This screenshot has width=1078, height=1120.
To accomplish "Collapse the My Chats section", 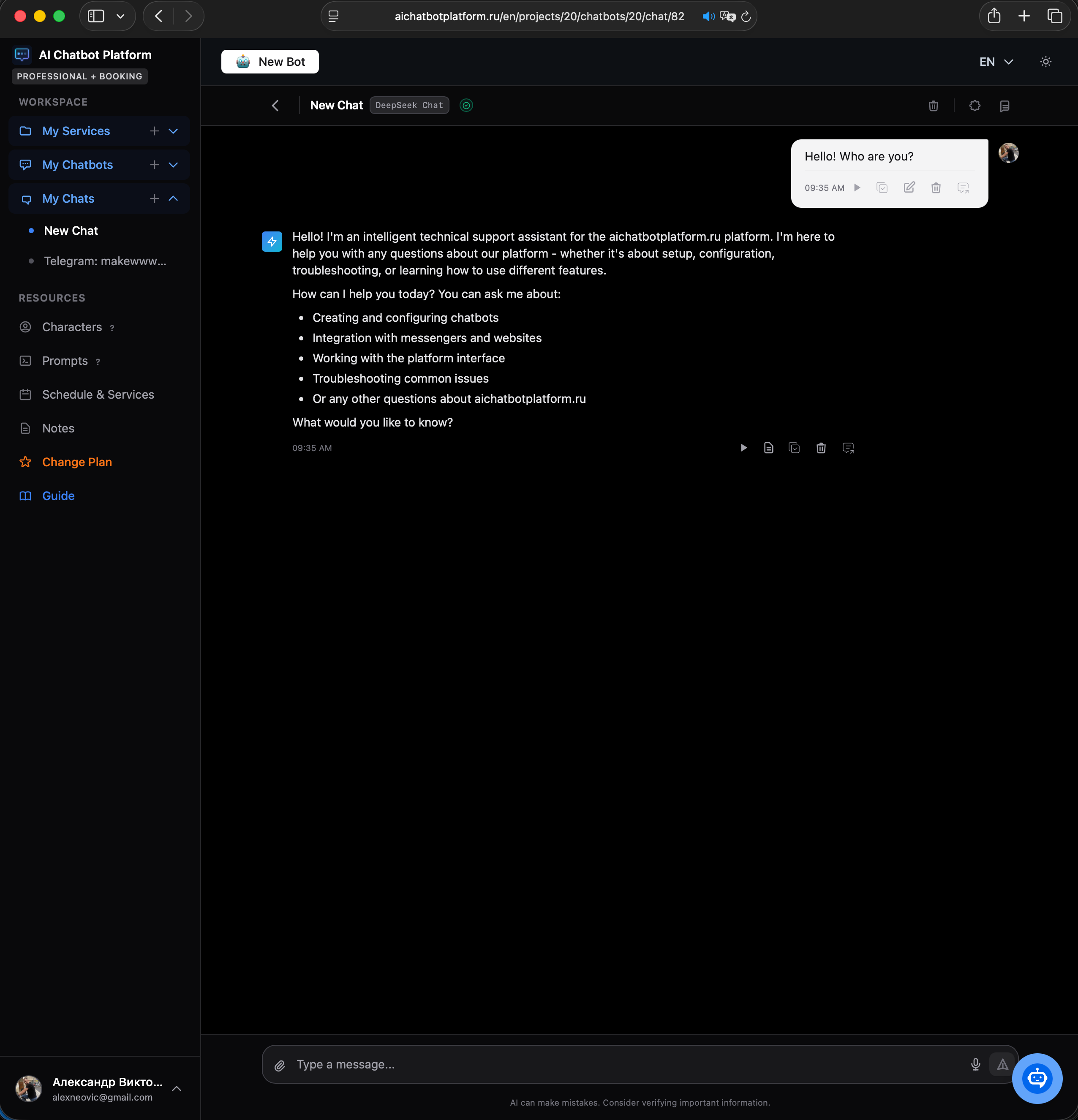I will [x=173, y=198].
